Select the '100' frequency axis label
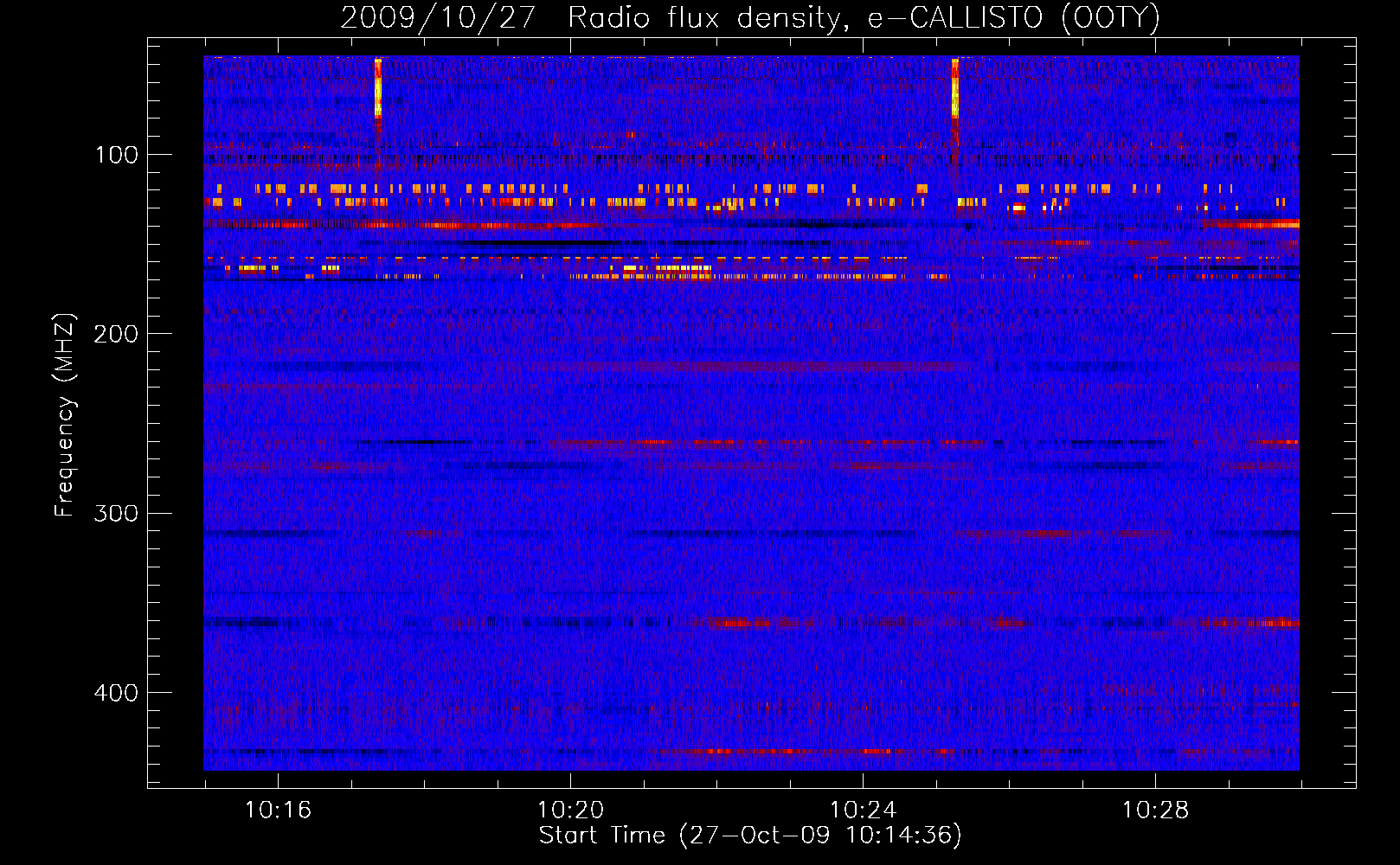 tap(117, 155)
